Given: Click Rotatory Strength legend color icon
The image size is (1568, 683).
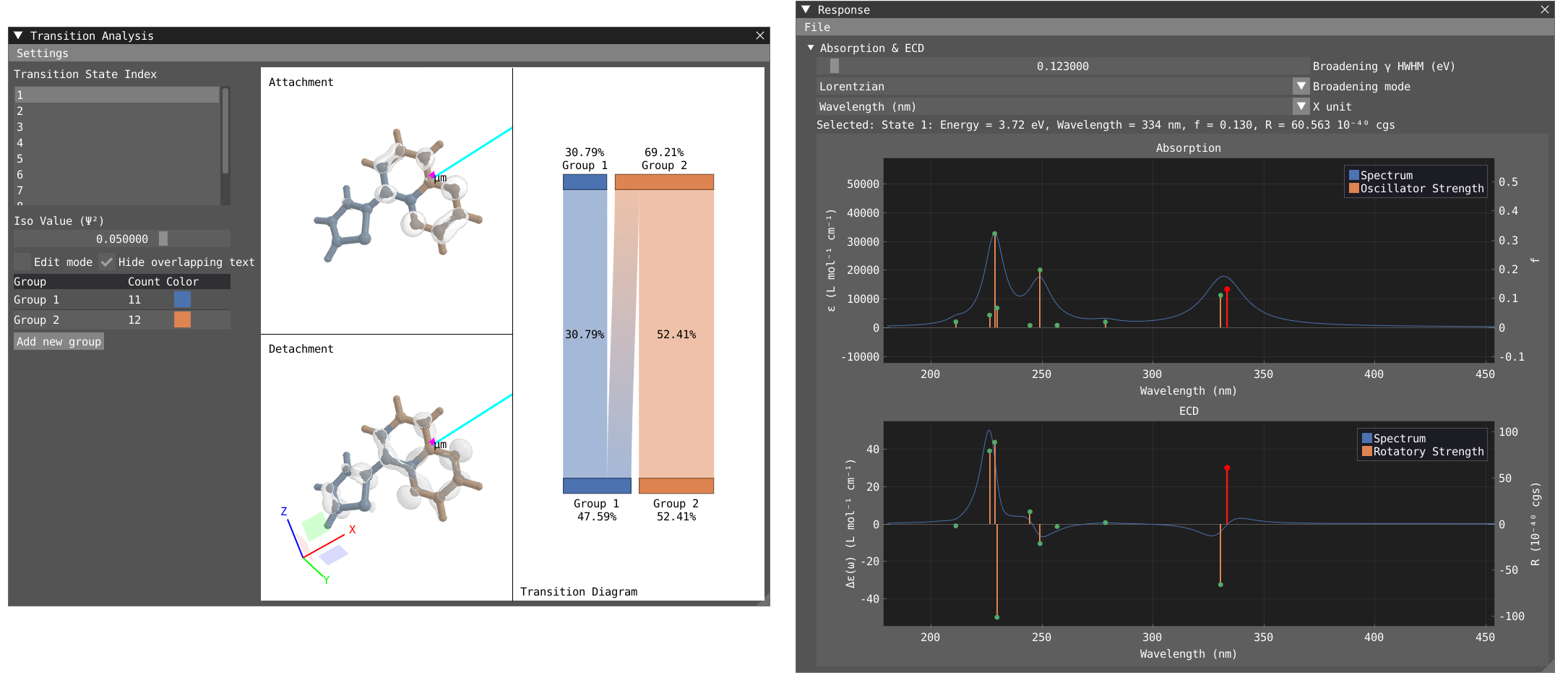Looking at the screenshot, I should pos(1366,451).
